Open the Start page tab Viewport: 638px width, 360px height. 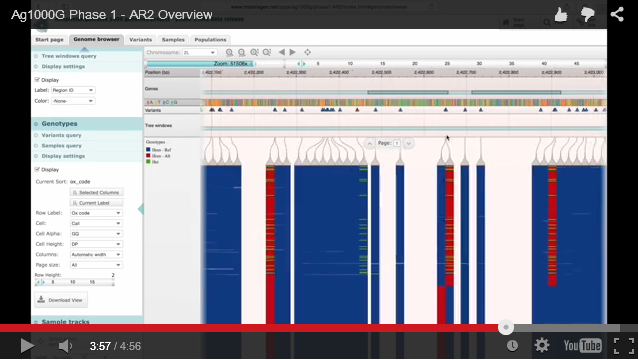pos(49,39)
